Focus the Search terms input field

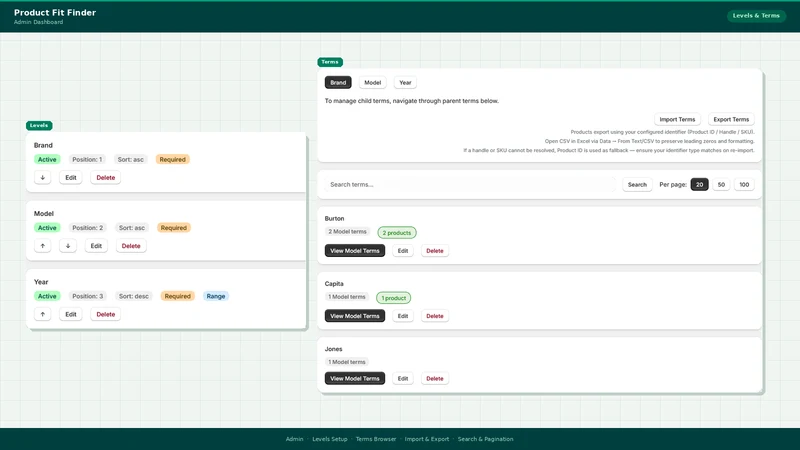[470, 185]
